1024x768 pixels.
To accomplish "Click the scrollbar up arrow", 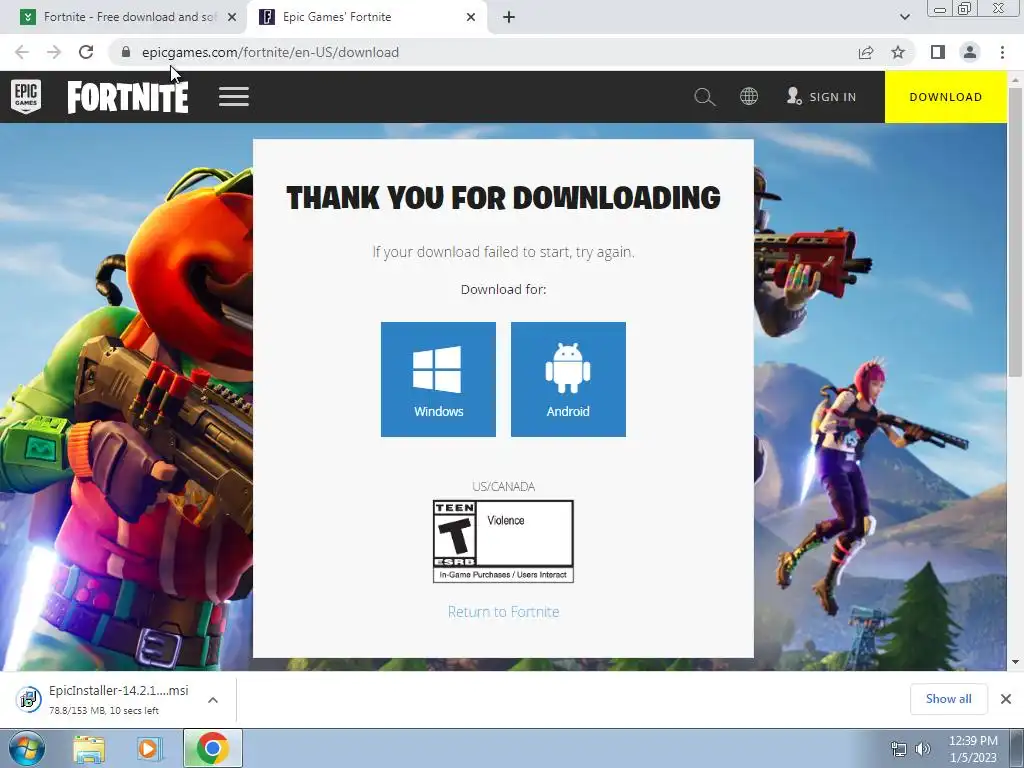I will (1015, 80).
